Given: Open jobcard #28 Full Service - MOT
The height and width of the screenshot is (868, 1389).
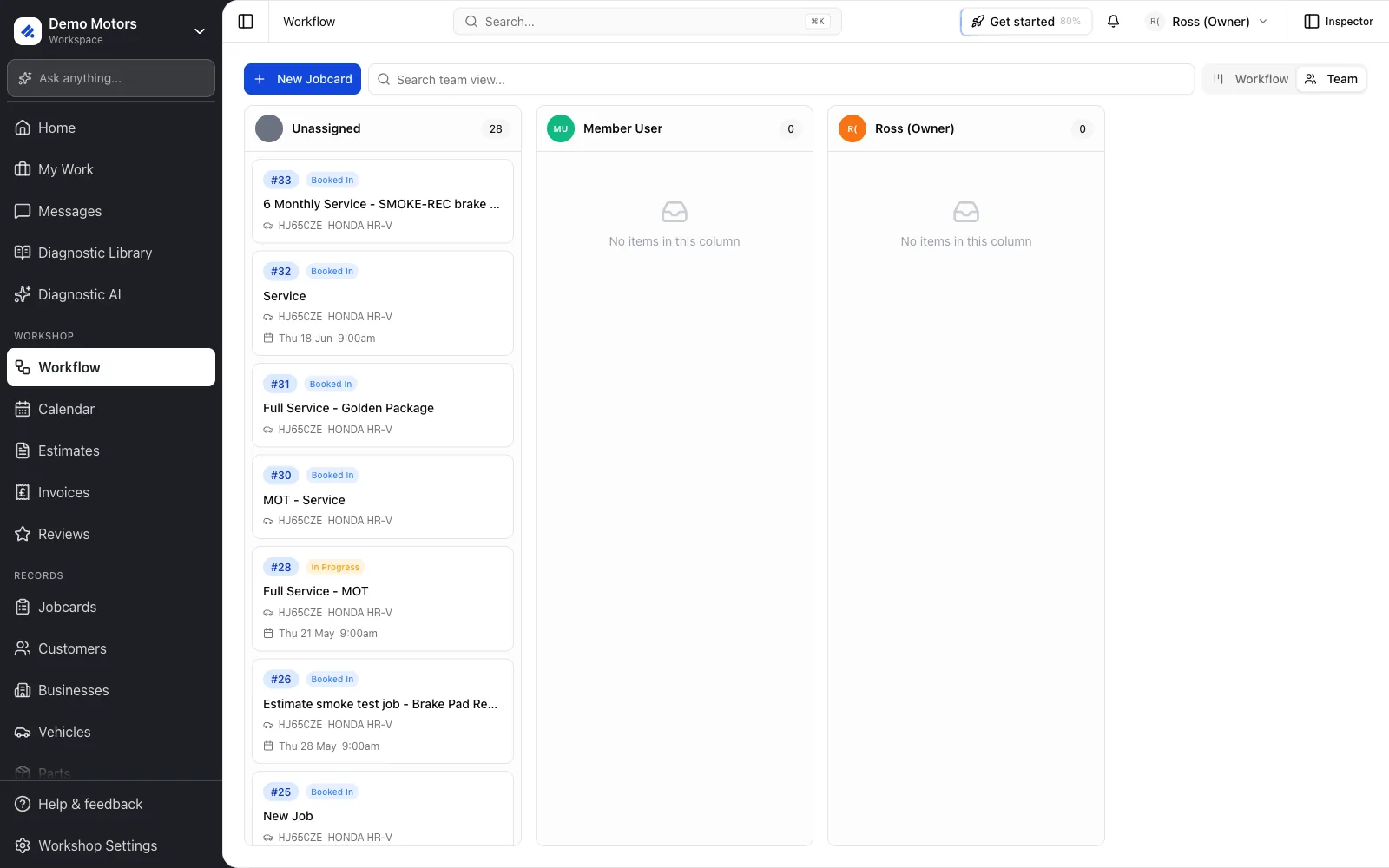Looking at the screenshot, I should click(383, 599).
